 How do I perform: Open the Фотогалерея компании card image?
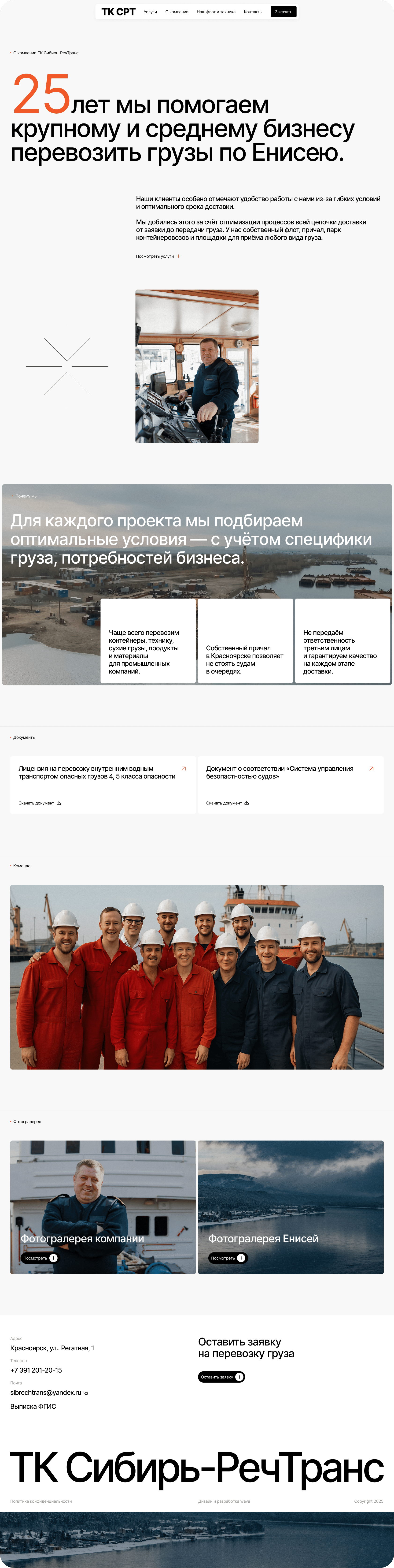point(103,1207)
